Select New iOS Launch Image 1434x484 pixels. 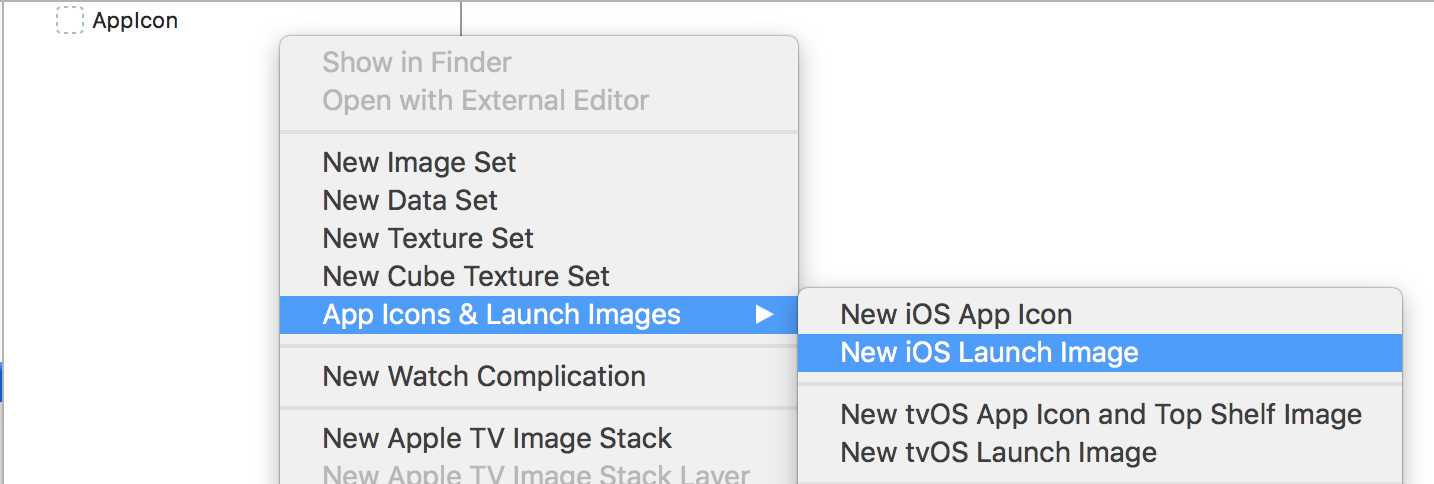click(x=1100, y=352)
